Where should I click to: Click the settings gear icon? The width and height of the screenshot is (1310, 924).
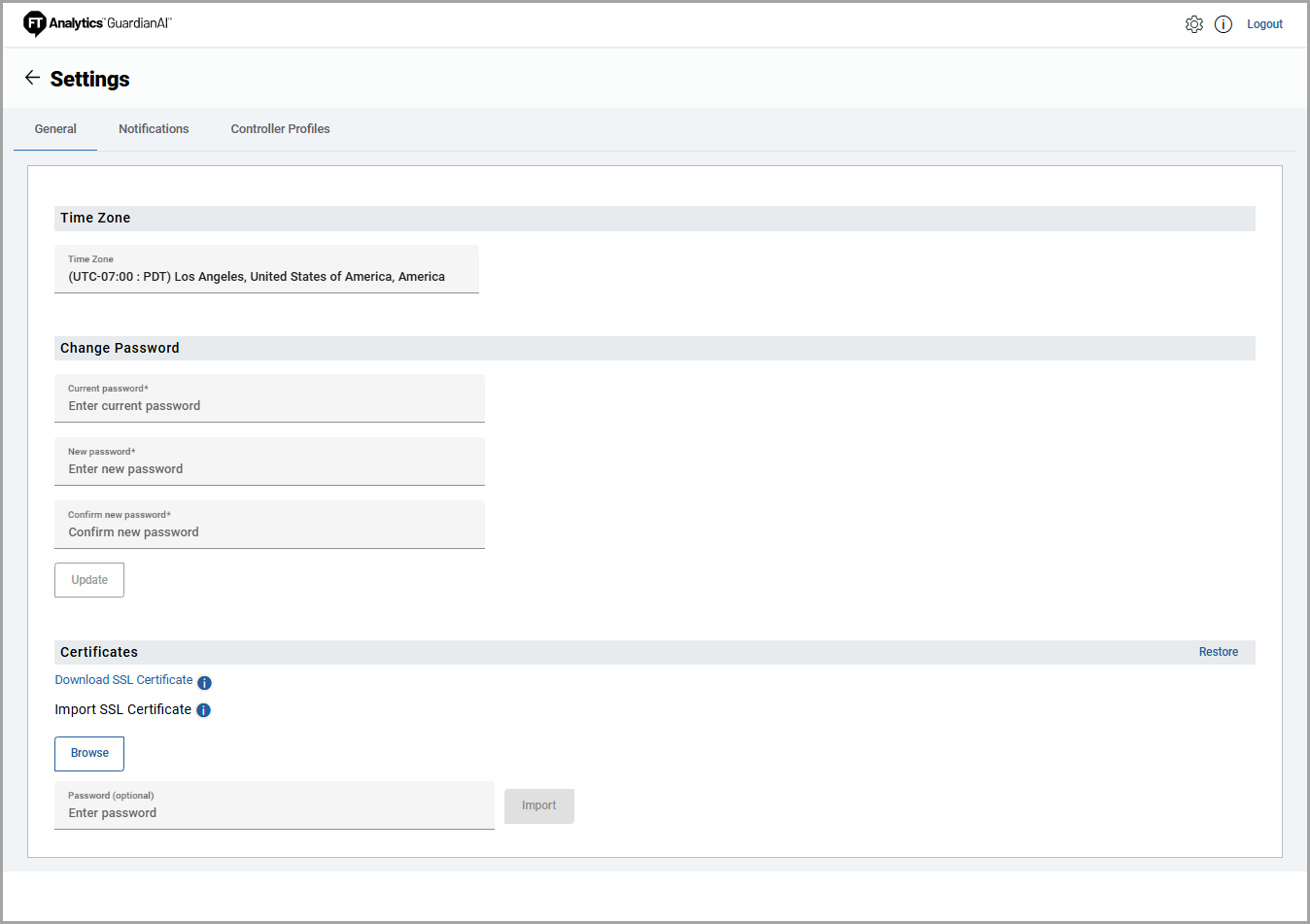pos(1193,24)
